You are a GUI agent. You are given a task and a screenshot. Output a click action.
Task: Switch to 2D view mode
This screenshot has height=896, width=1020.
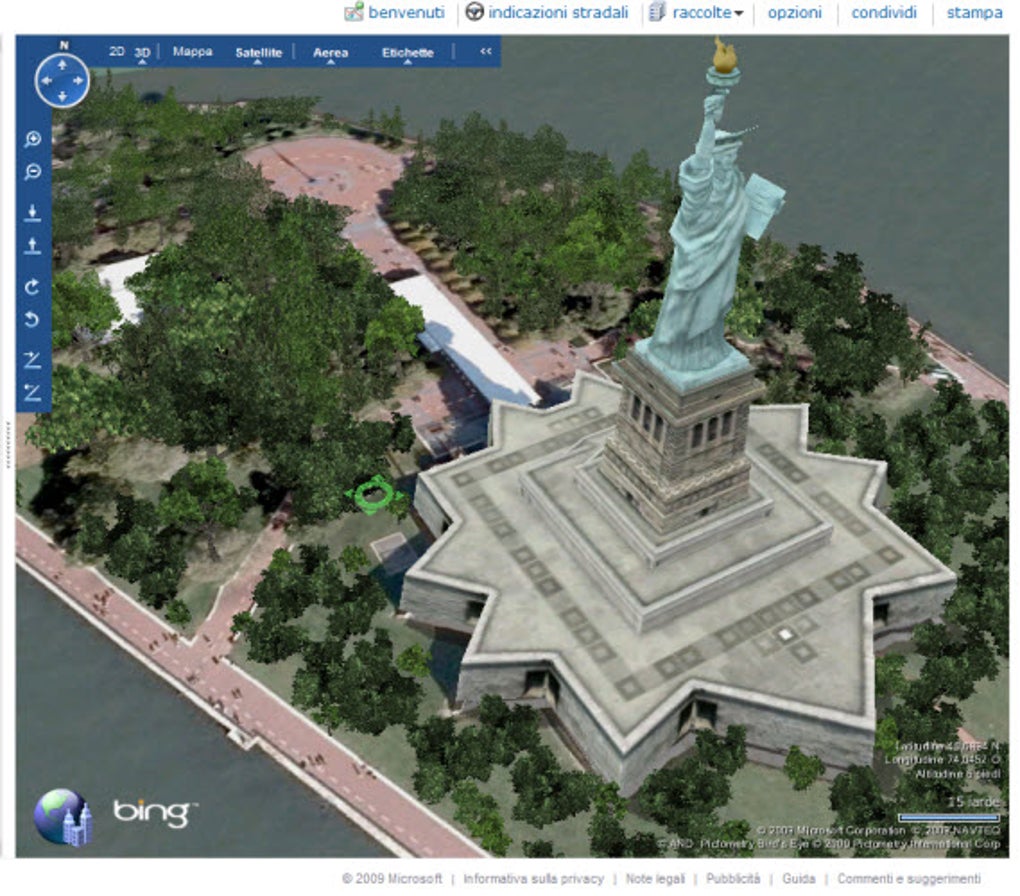[x=117, y=51]
